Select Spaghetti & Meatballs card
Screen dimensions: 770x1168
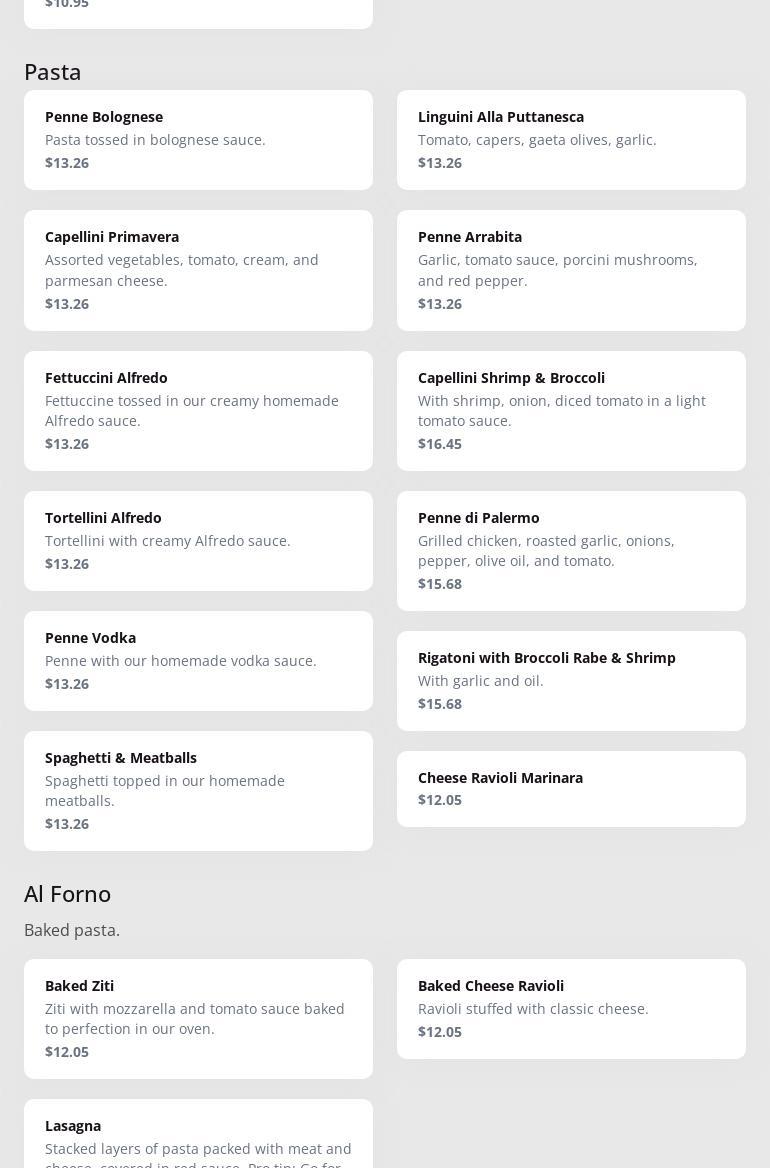[198, 790]
